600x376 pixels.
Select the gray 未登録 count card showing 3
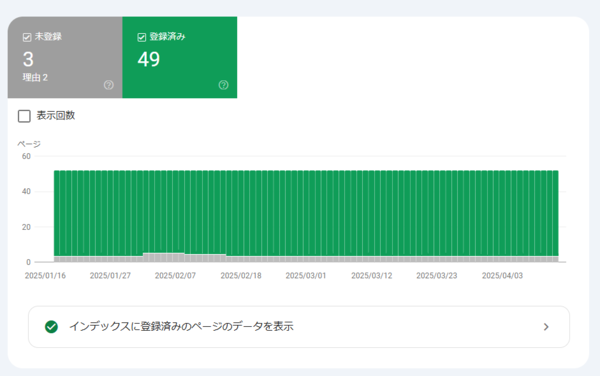(65, 57)
